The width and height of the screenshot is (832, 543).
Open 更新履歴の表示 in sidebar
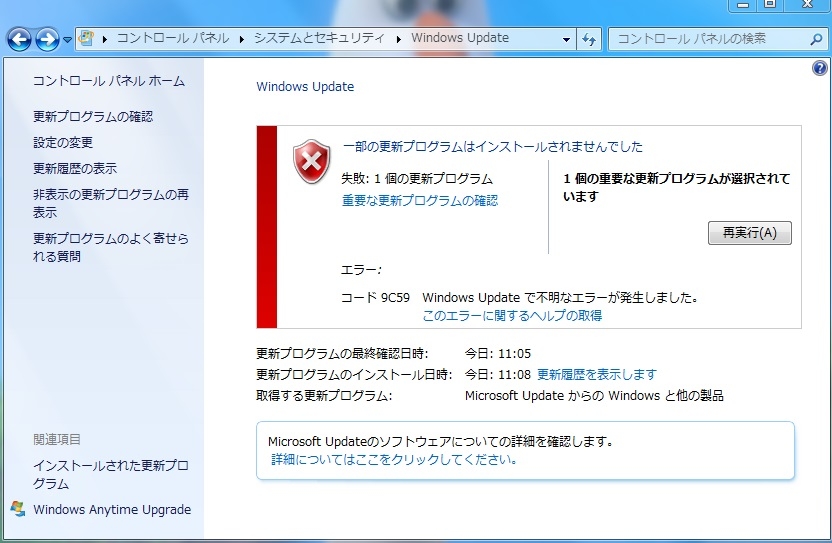pyautogui.click(x=75, y=168)
